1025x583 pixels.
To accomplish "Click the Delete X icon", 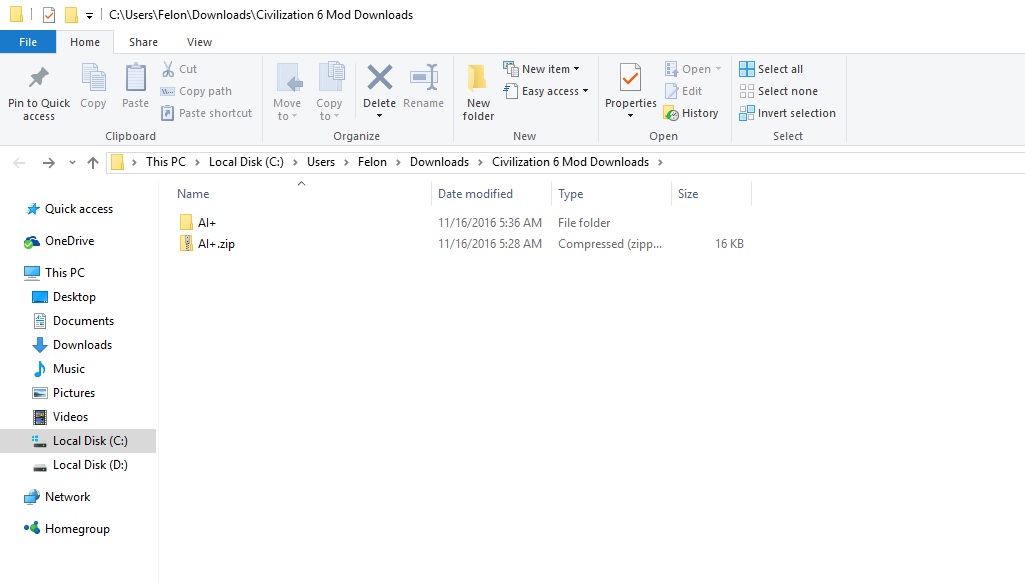I will [x=379, y=78].
